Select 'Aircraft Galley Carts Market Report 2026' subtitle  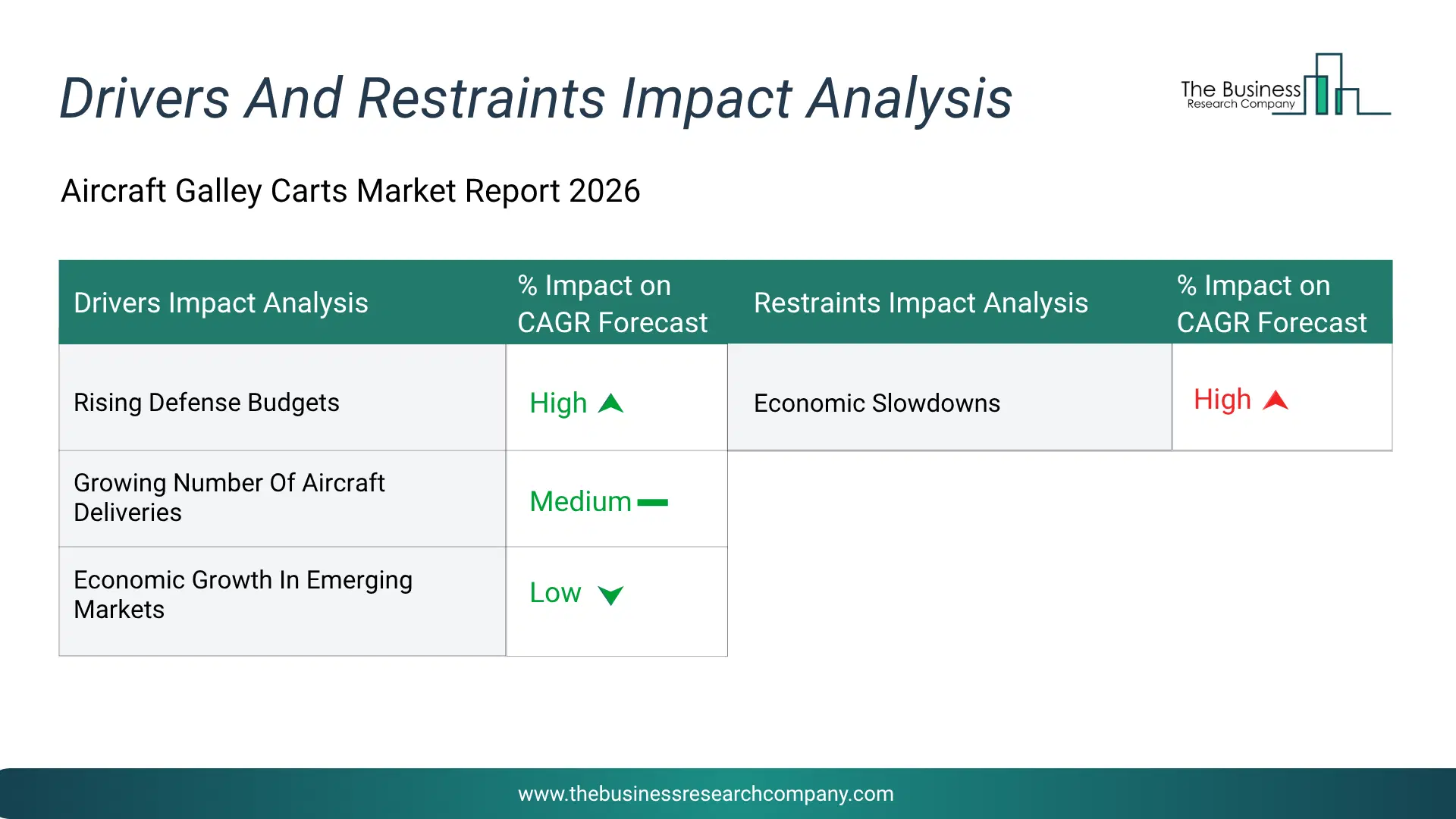pyautogui.click(x=350, y=191)
